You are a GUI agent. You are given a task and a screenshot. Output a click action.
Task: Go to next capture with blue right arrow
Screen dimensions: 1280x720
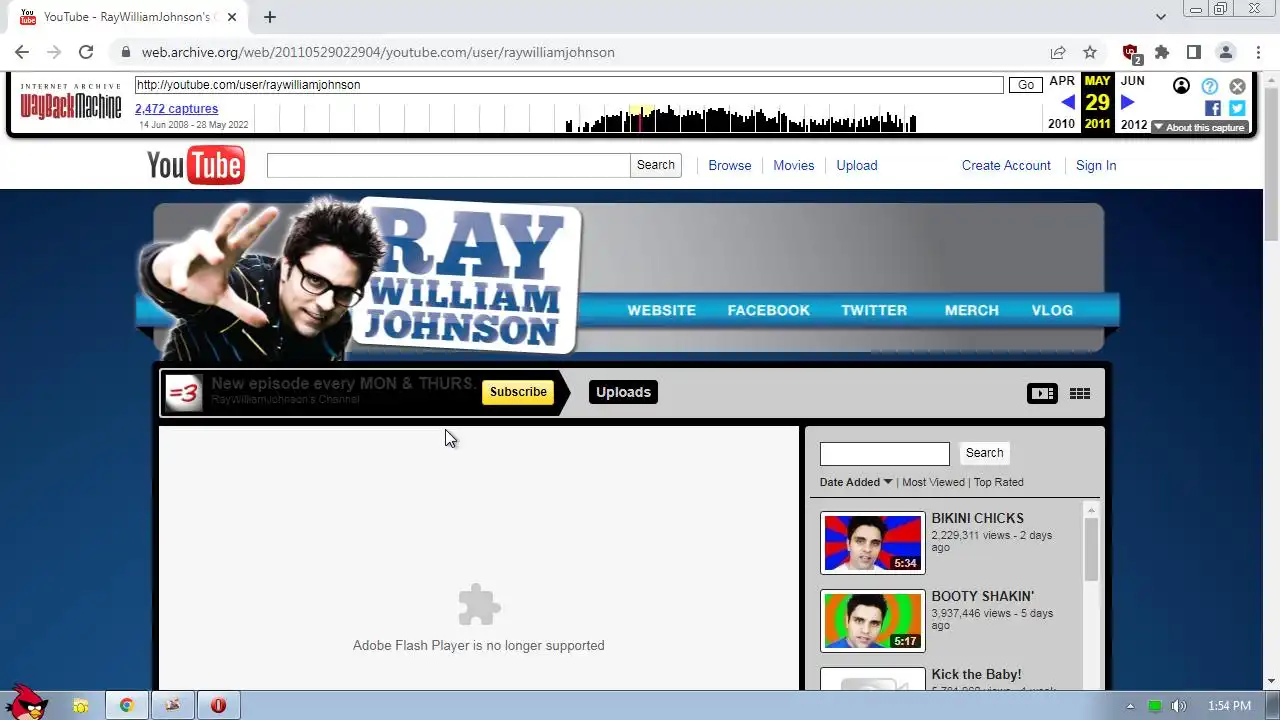[x=1128, y=102]
